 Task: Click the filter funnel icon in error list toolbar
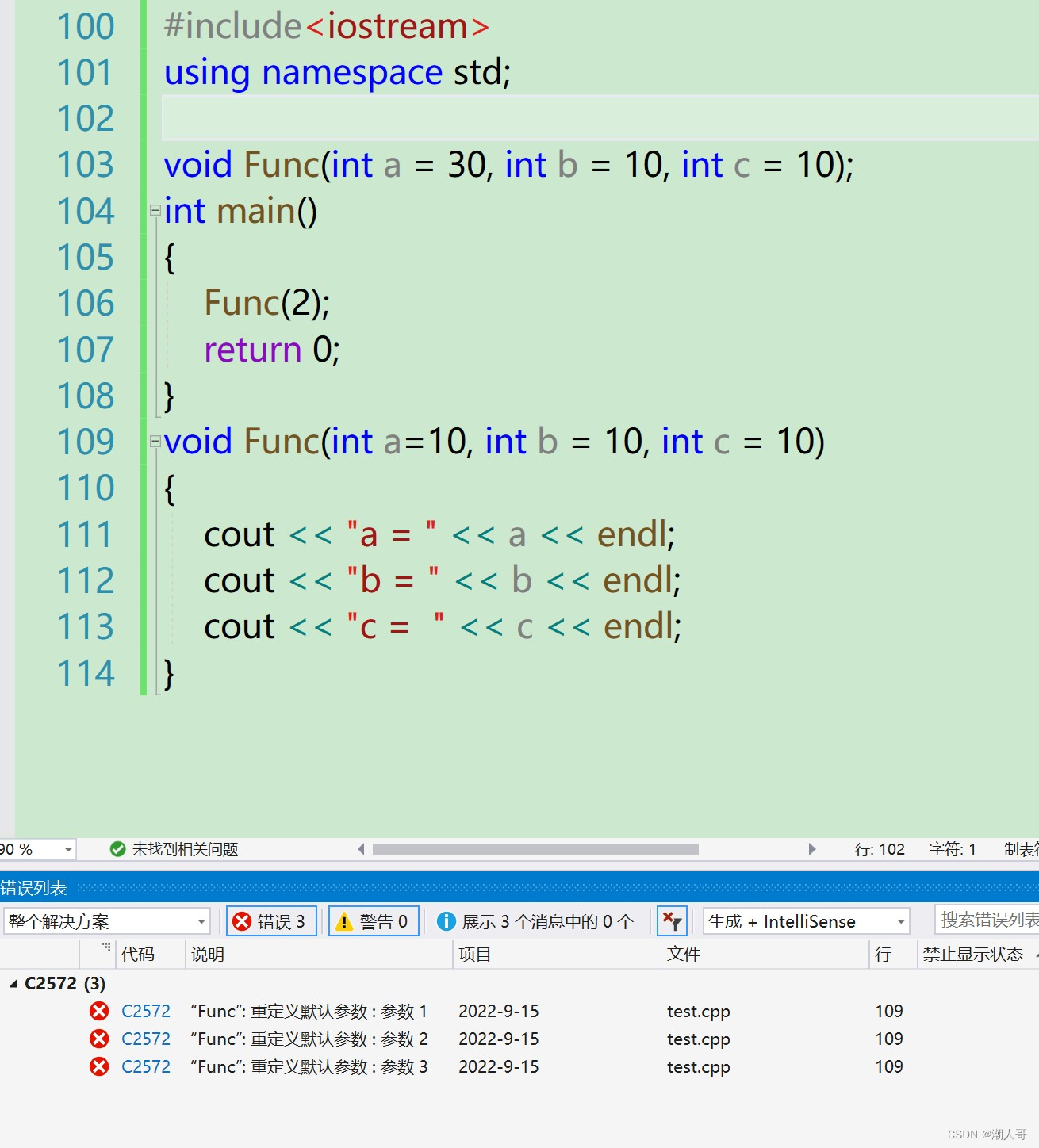pos(672,920)
